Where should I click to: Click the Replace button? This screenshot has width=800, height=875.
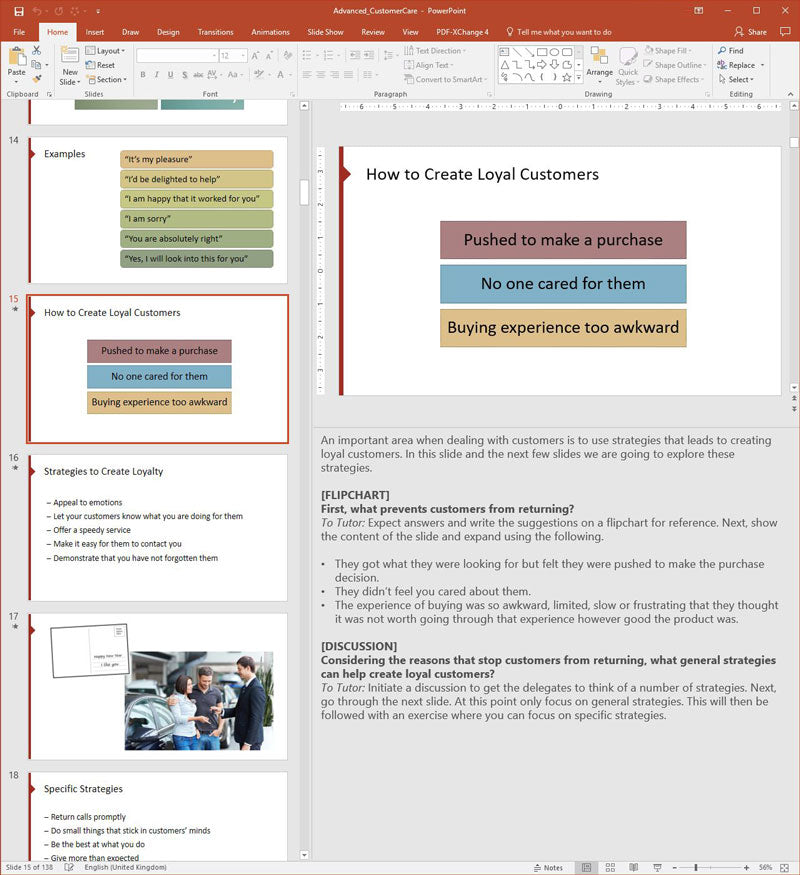(736, 65)
